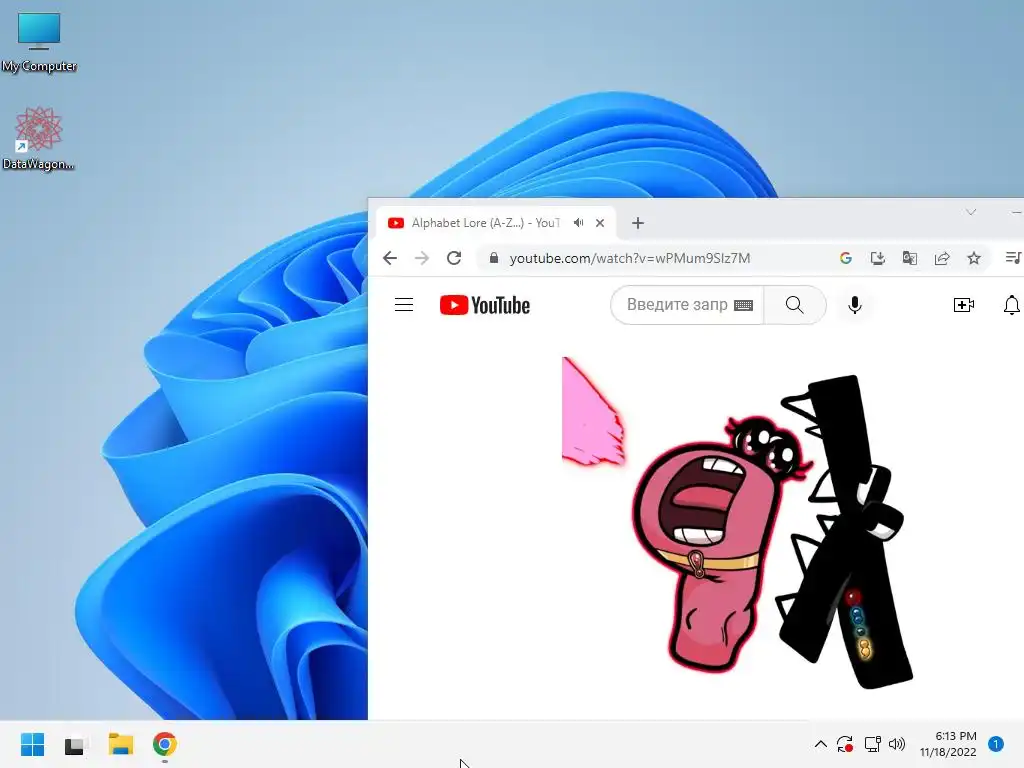This screenshot has height=768, width=1024.
Task: Click the sync status tray icon
Action: point(845,744)
